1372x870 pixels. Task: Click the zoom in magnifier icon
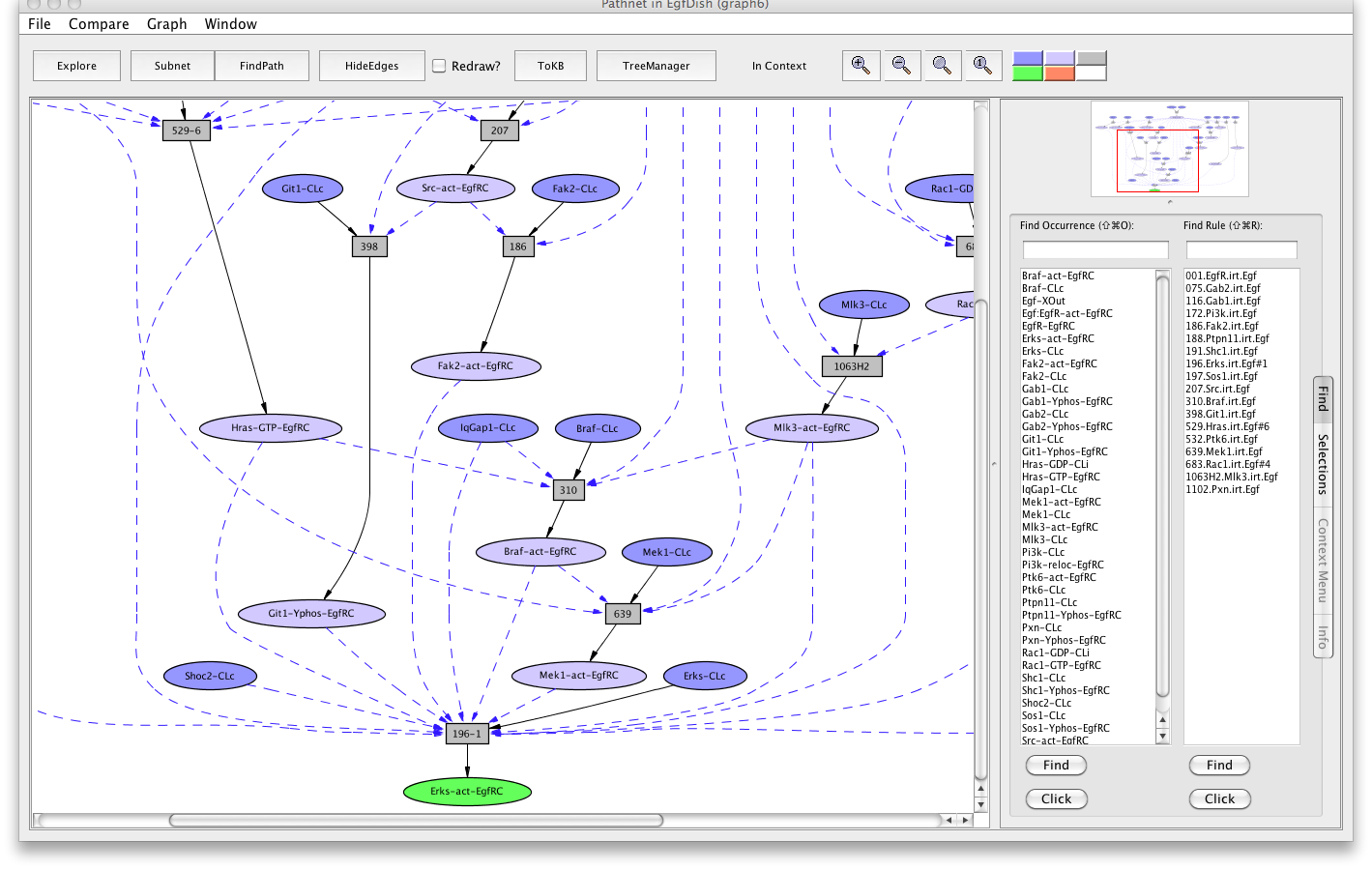861,66
